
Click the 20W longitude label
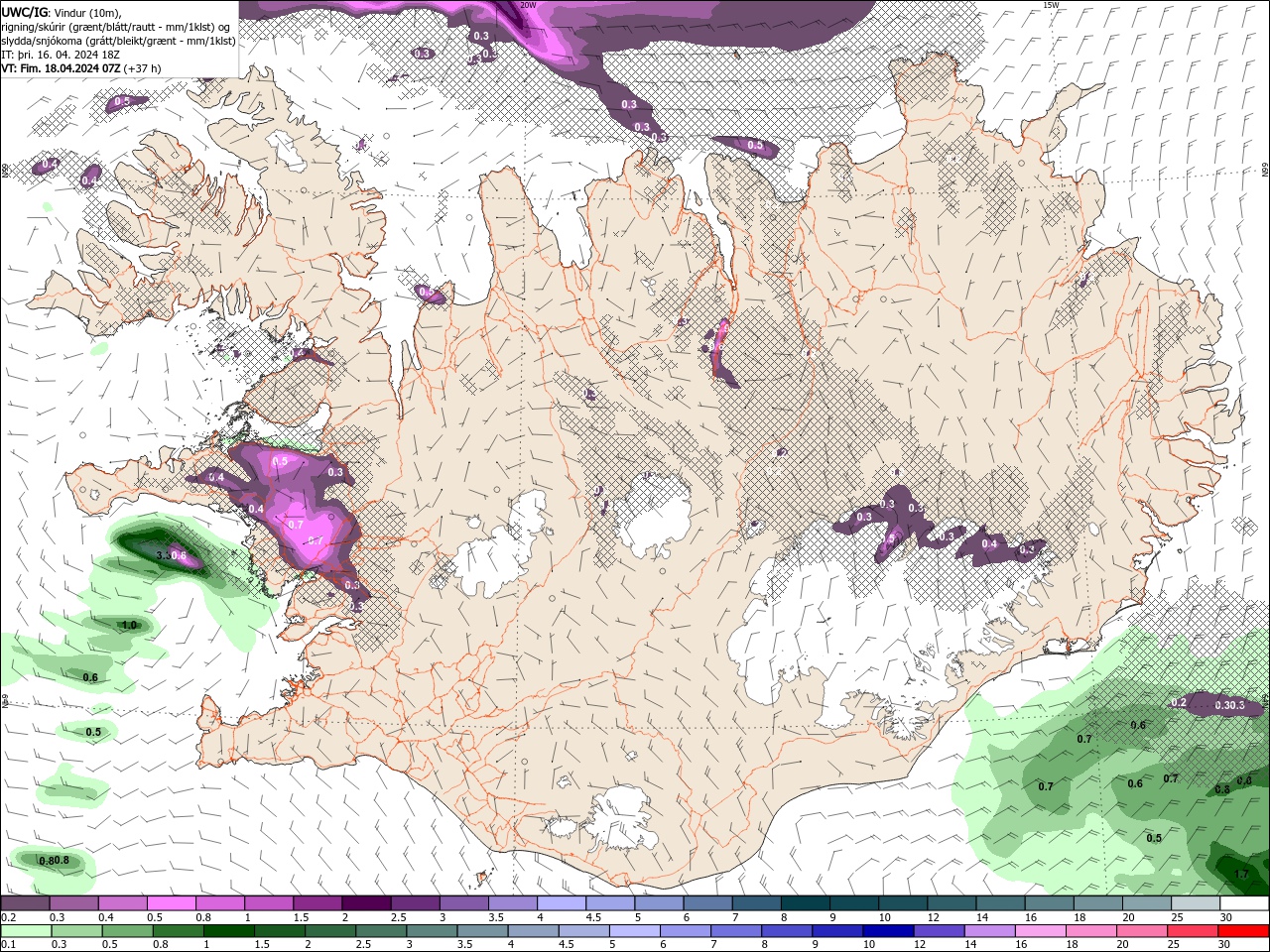click(x=528, y=5)
